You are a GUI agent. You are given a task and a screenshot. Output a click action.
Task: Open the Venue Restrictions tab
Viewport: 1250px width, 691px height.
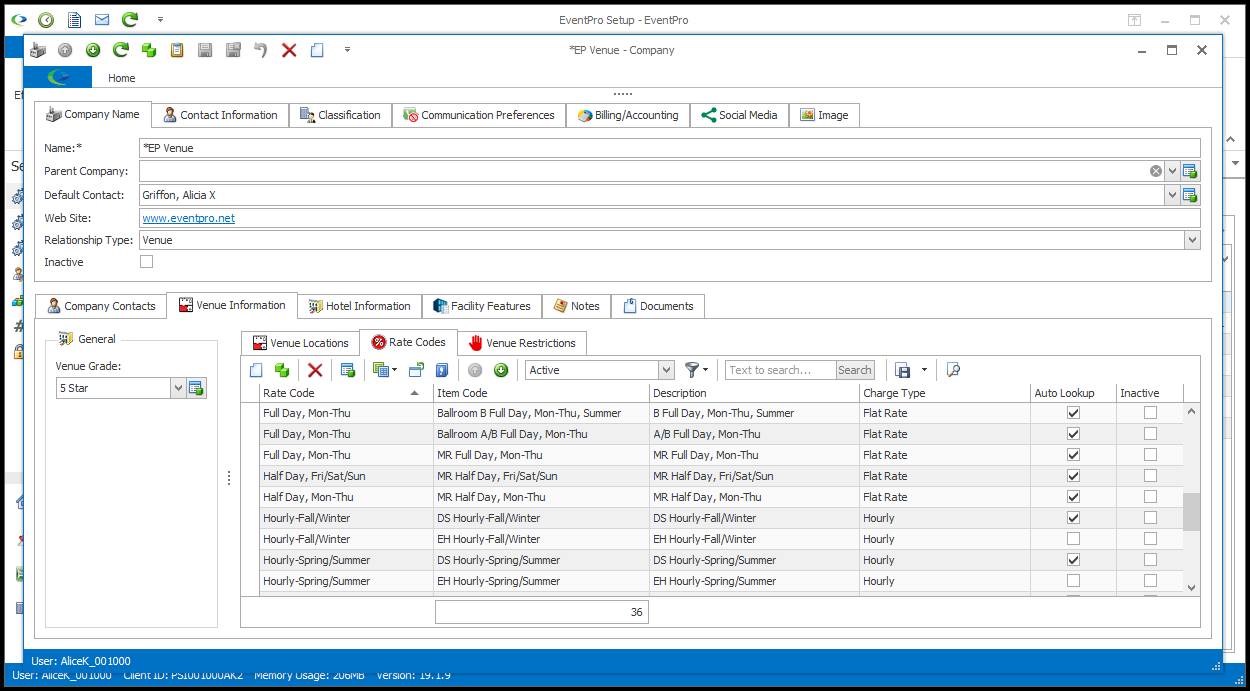click(522, 343)
